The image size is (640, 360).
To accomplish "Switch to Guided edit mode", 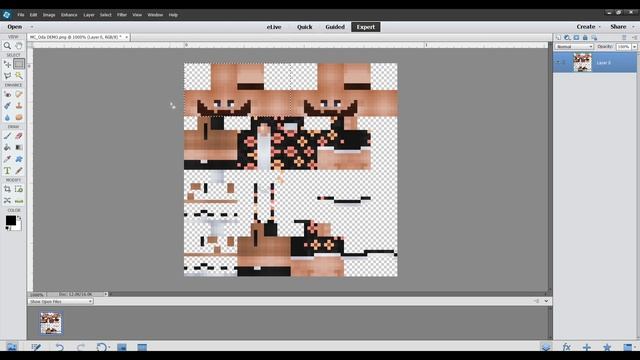I will pyautogui.click(x=335, y=27).
